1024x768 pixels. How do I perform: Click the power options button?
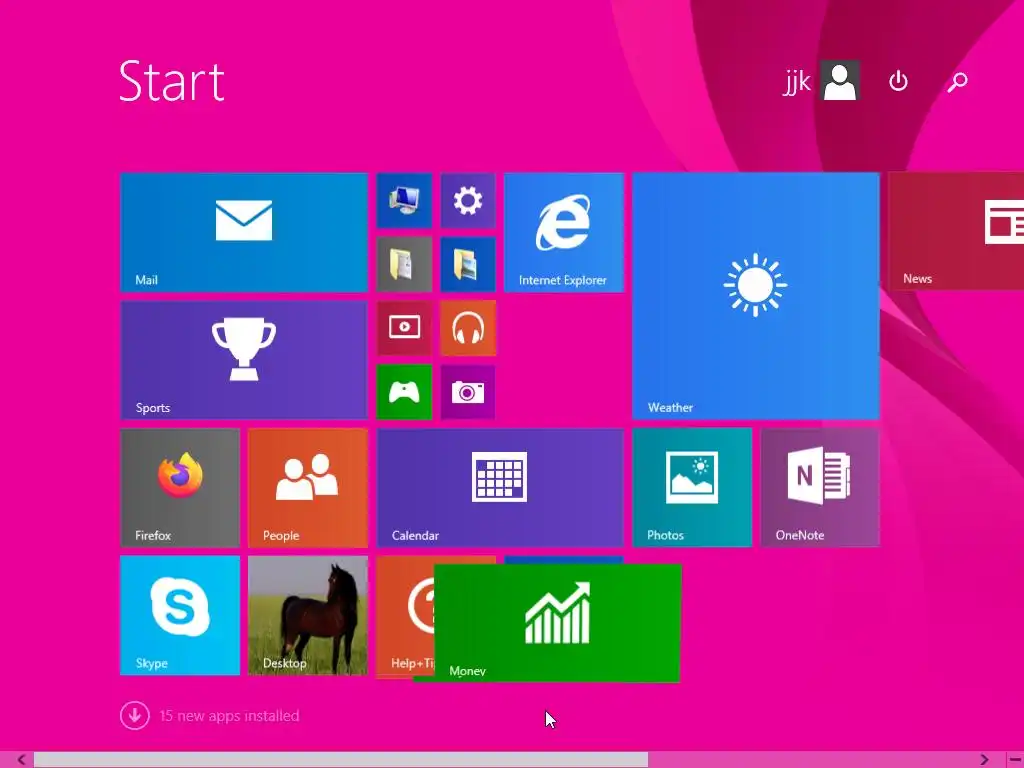[x=899, y=81]
